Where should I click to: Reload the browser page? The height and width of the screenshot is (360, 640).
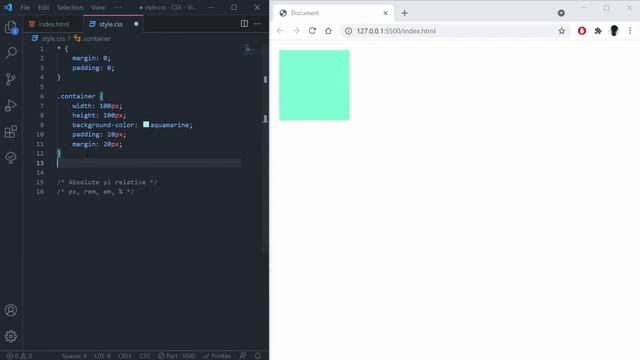[x=312, y=31]
